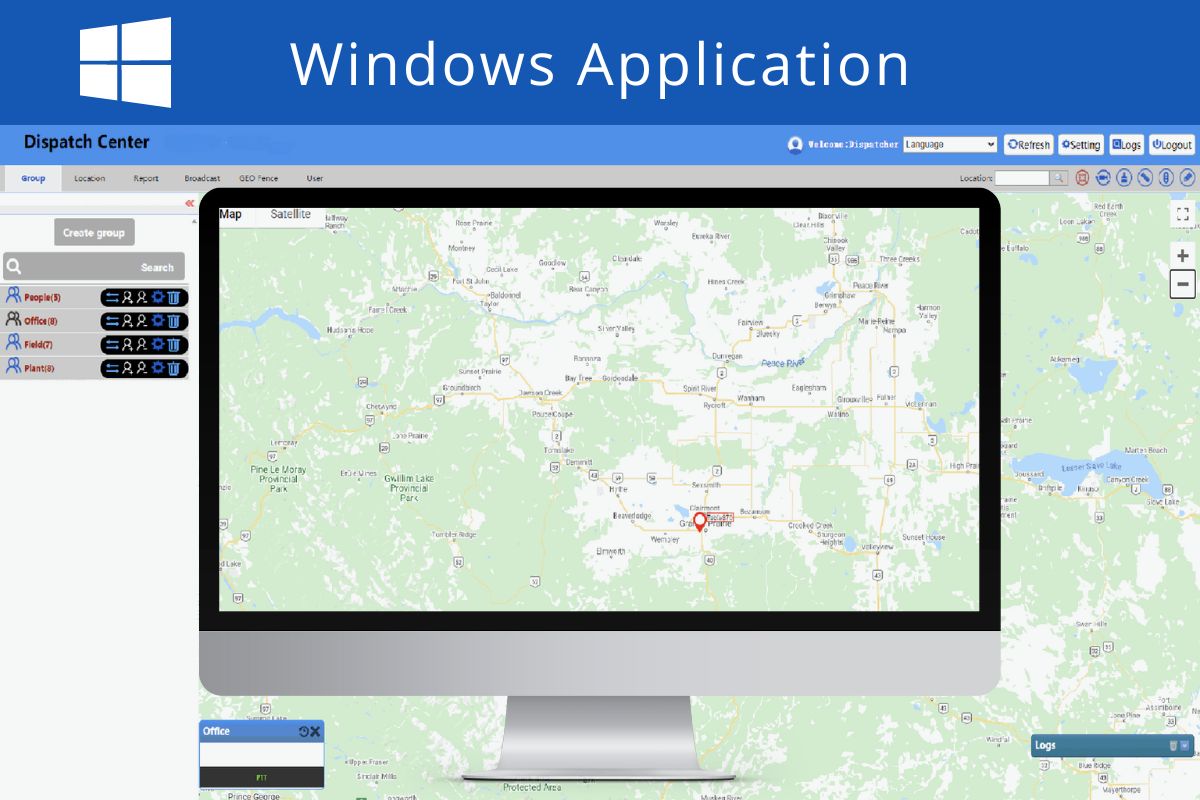Switch map to Satellite view
This screenshot has width=1200, height=800.
pos(291,214)
